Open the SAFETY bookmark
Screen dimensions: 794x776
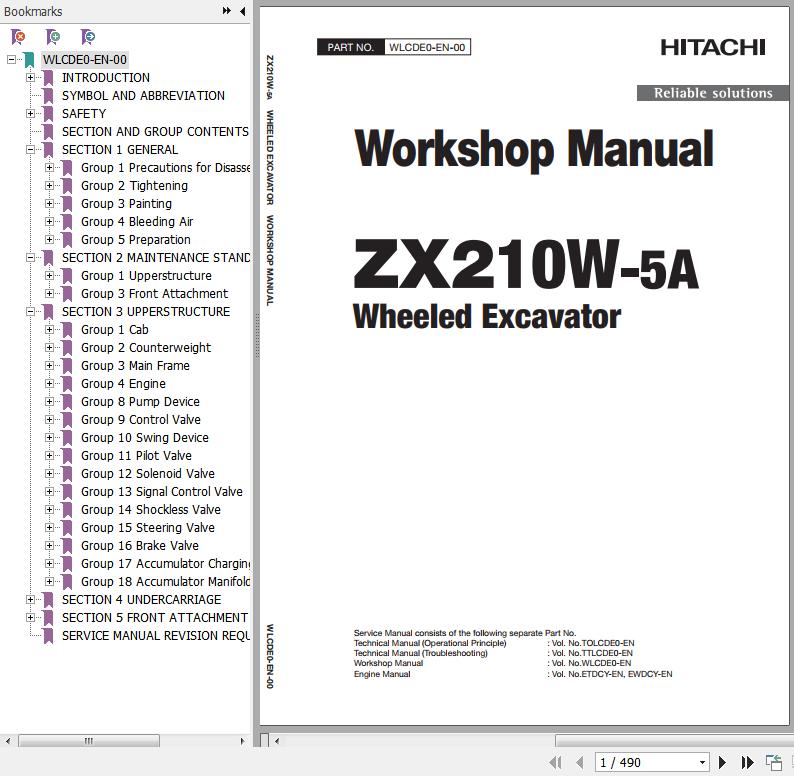point(84,113)
